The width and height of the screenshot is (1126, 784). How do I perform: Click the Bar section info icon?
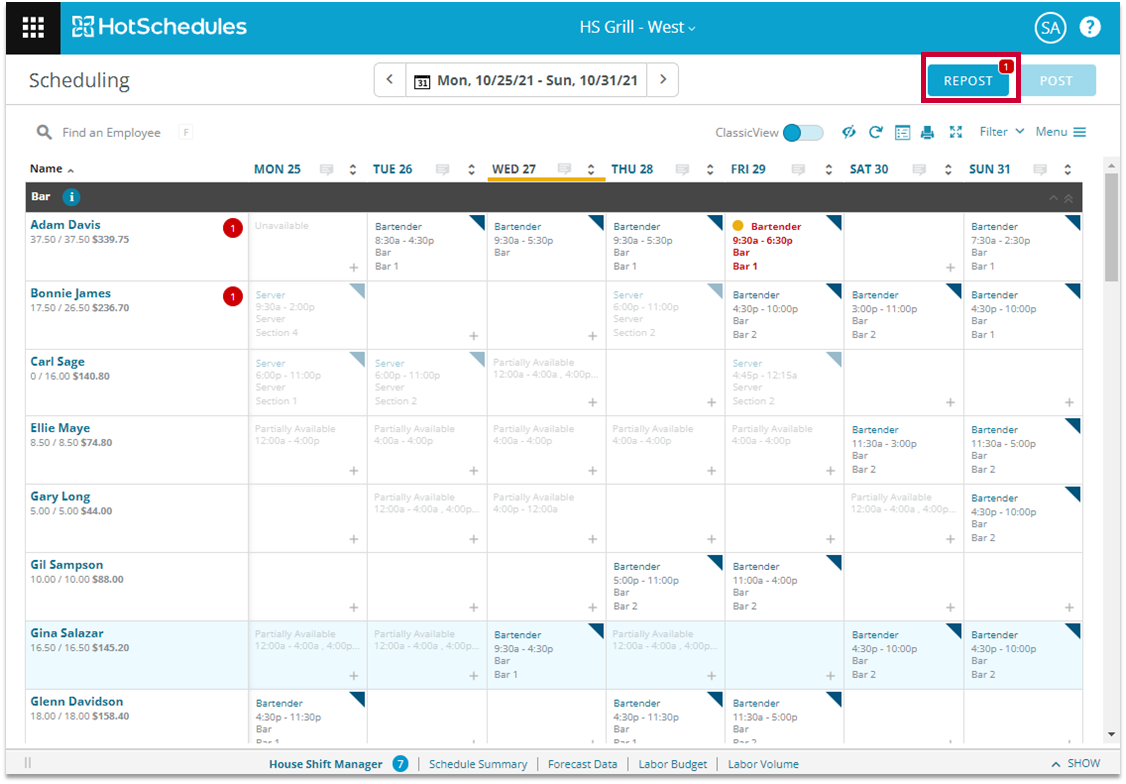click(72, 197)
